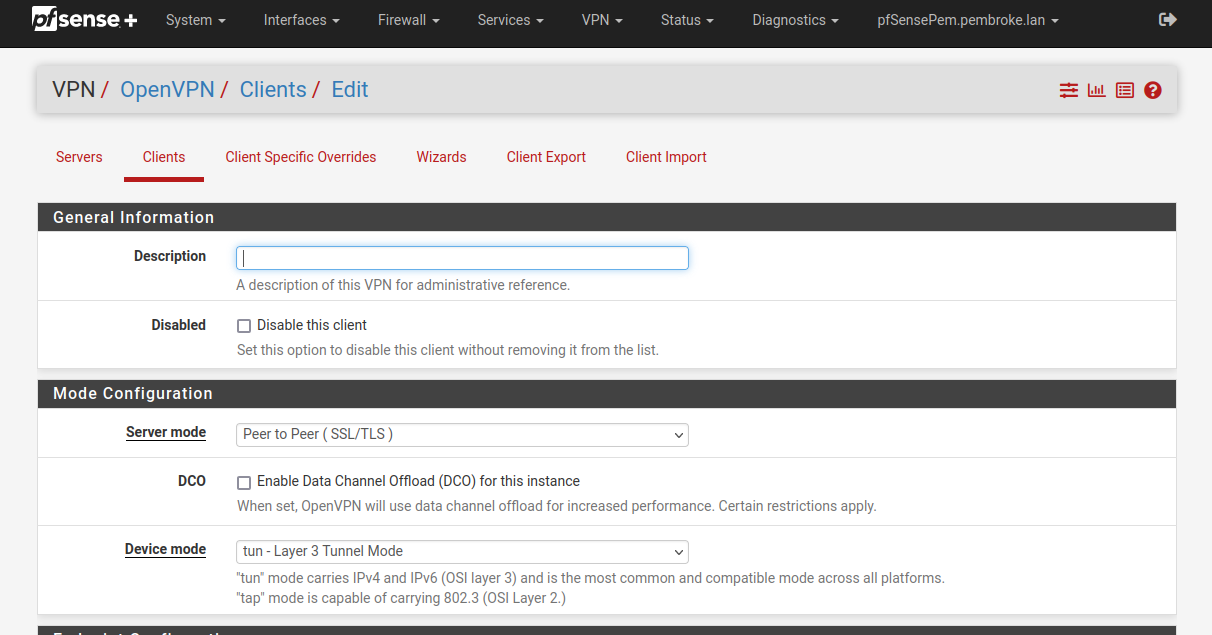Focus the Description text field
The width and height of the screenshot is (1212, 635).
point(462,258)
